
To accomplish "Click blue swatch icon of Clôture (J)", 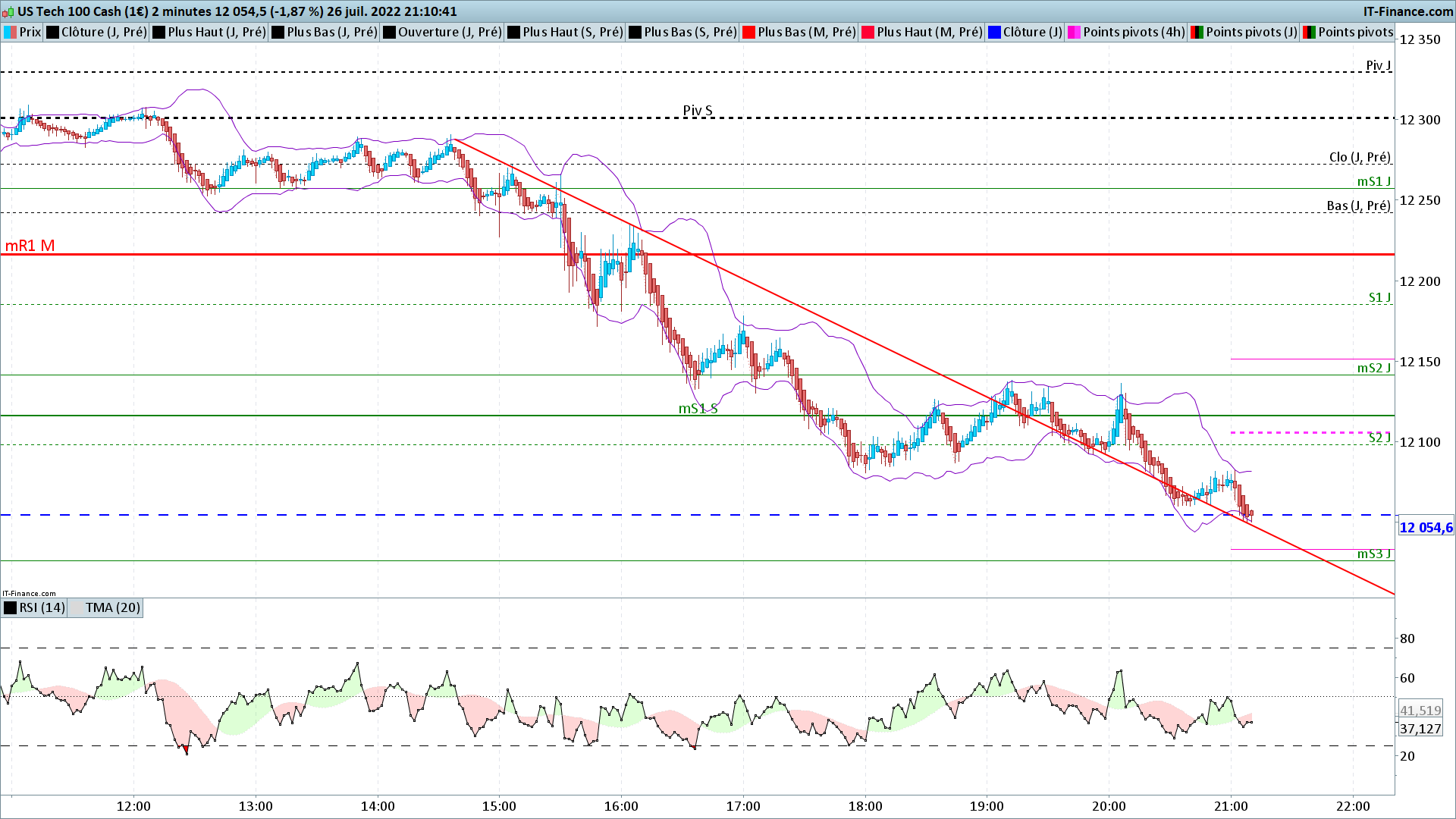I will pos(995,32).
